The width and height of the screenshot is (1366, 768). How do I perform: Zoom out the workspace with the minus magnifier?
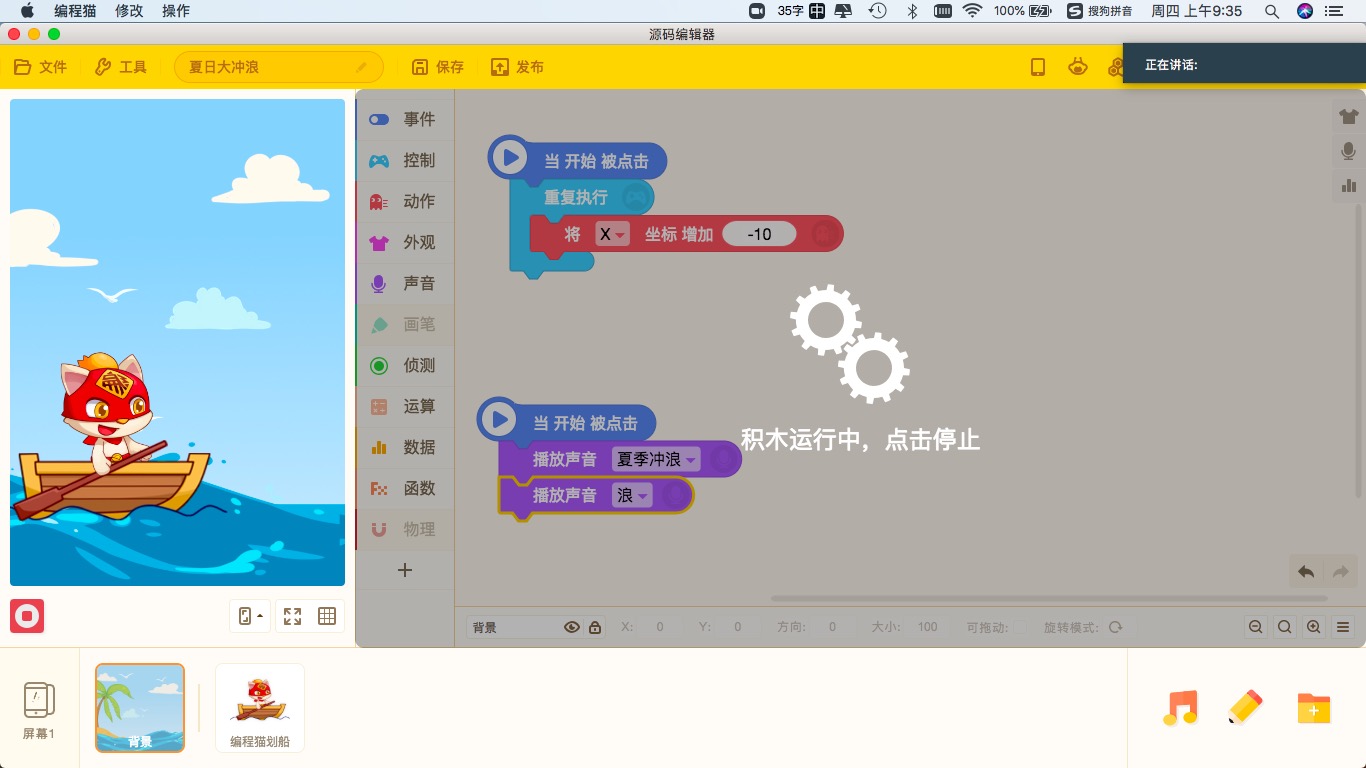coord(1255,627)
